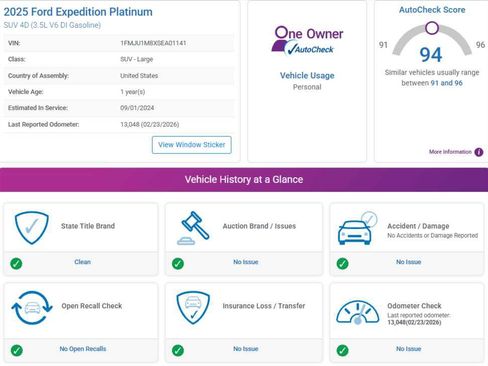Open the View Window Sticker button

[192, 145]
